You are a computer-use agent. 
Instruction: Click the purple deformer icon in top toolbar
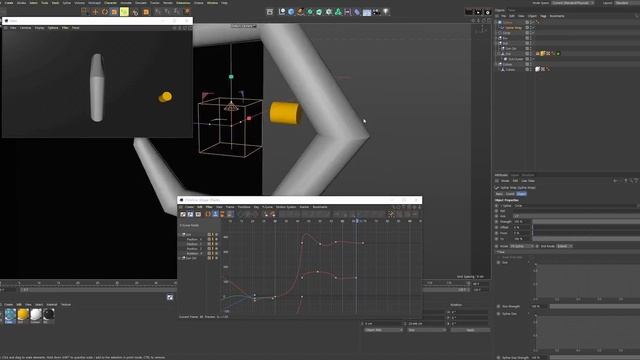(x=357, y=12)
